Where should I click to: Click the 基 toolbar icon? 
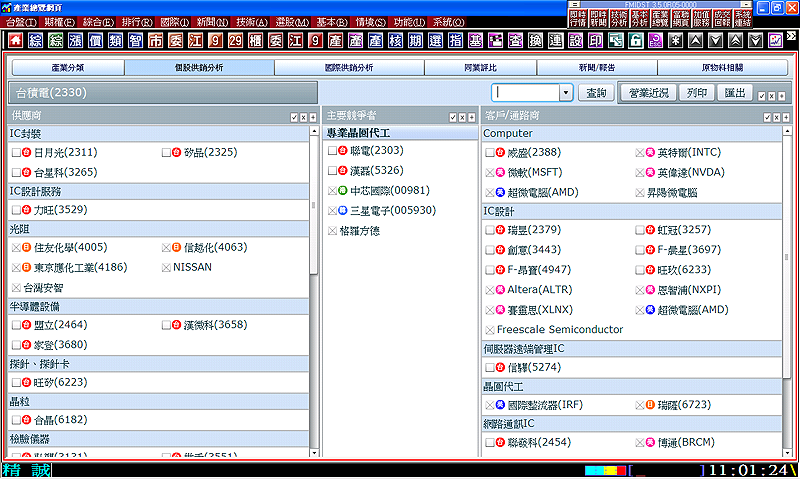pos(476,40)
